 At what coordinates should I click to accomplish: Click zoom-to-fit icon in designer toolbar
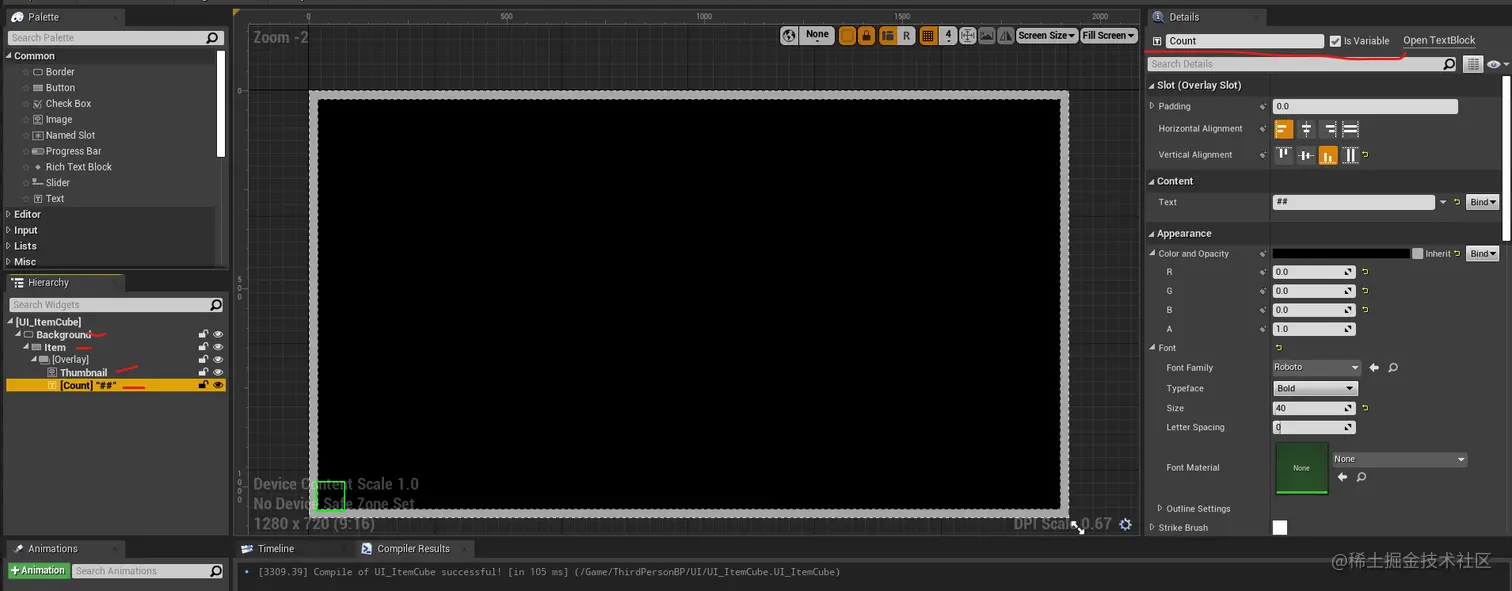pyautogui.click(x=967, y=35)
